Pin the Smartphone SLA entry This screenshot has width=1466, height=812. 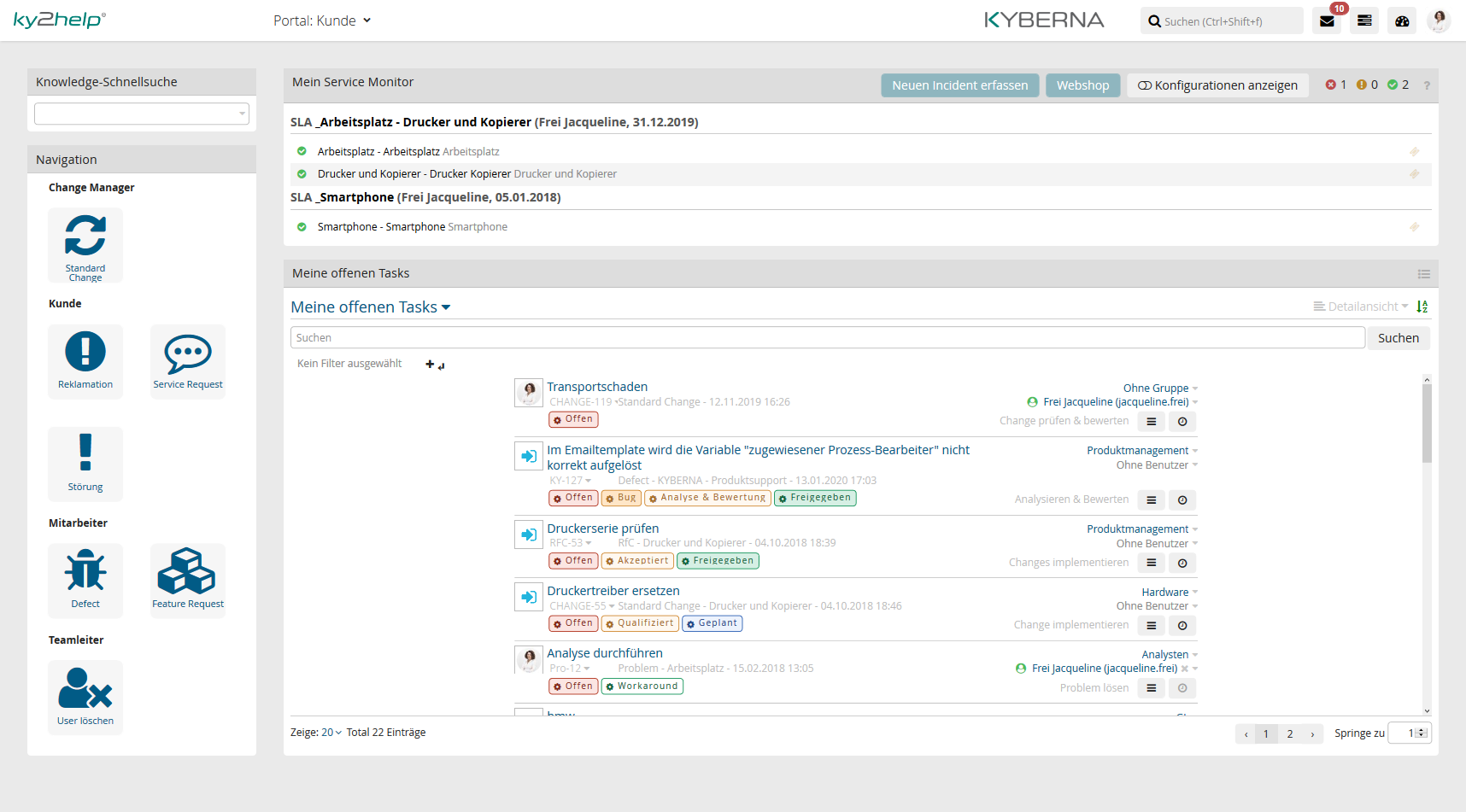tap(1415, 227)
